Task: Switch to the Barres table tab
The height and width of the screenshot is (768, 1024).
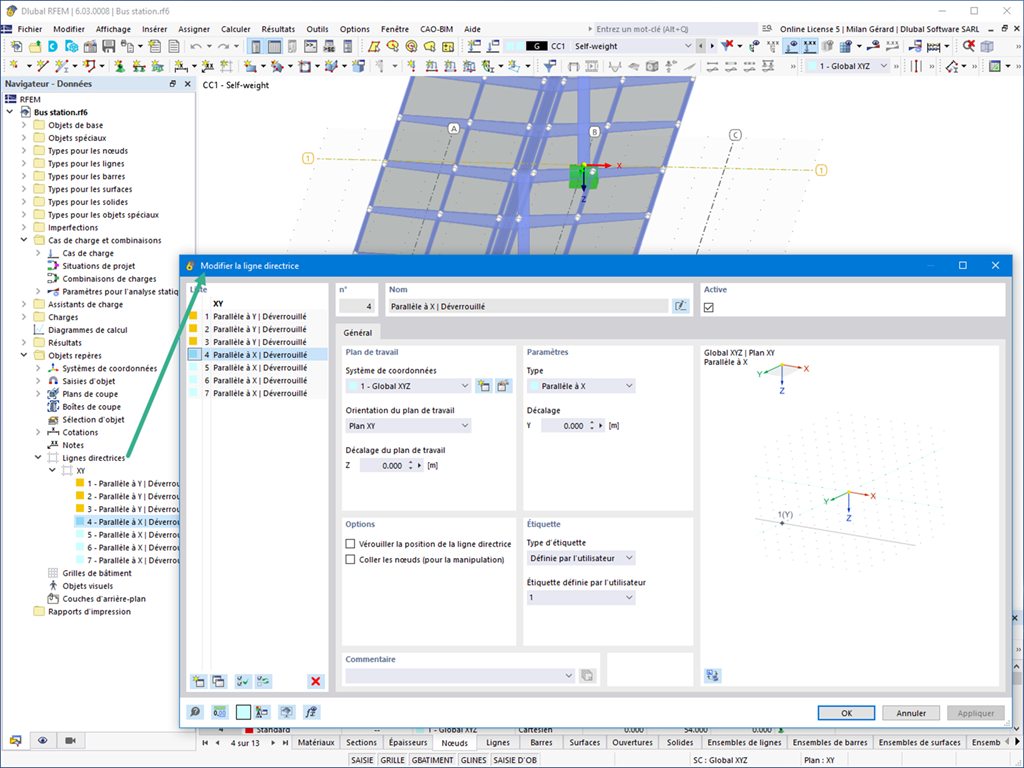Action: [x=541, y=743]
